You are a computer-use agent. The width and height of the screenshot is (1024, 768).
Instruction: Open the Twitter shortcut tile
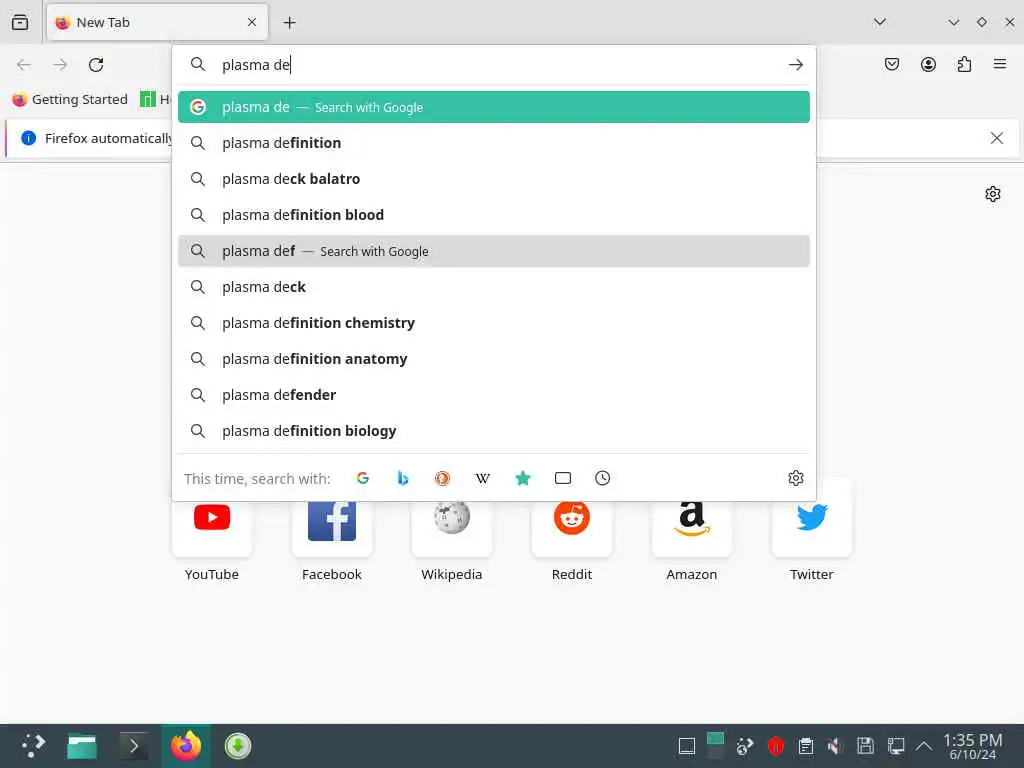[812, 530]
